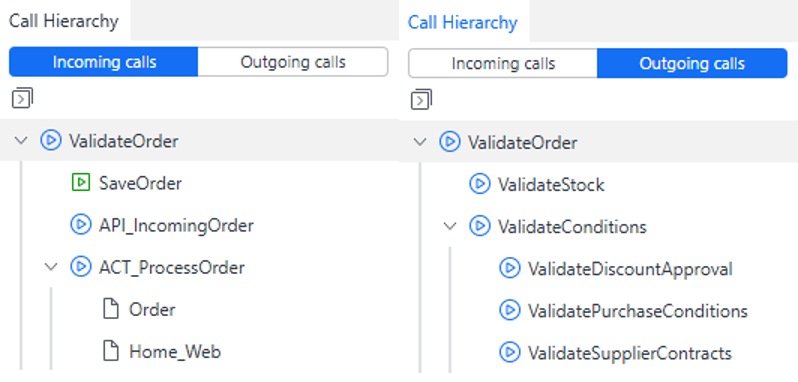The image size is (798, 382).
Task: Select Incoming calls in the left panel
Action: [103, 62]
